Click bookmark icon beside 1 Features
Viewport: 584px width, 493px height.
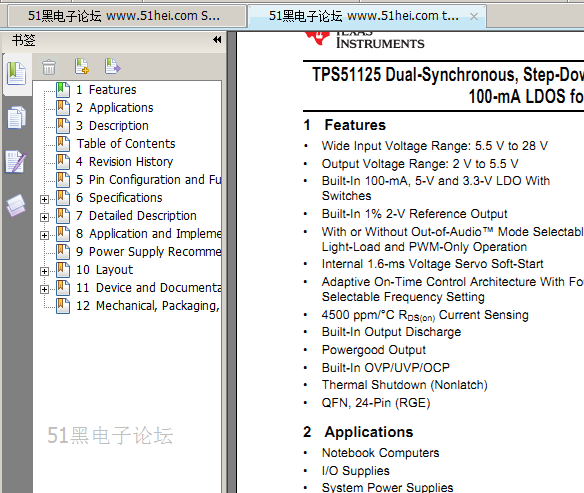click(63, 90)
